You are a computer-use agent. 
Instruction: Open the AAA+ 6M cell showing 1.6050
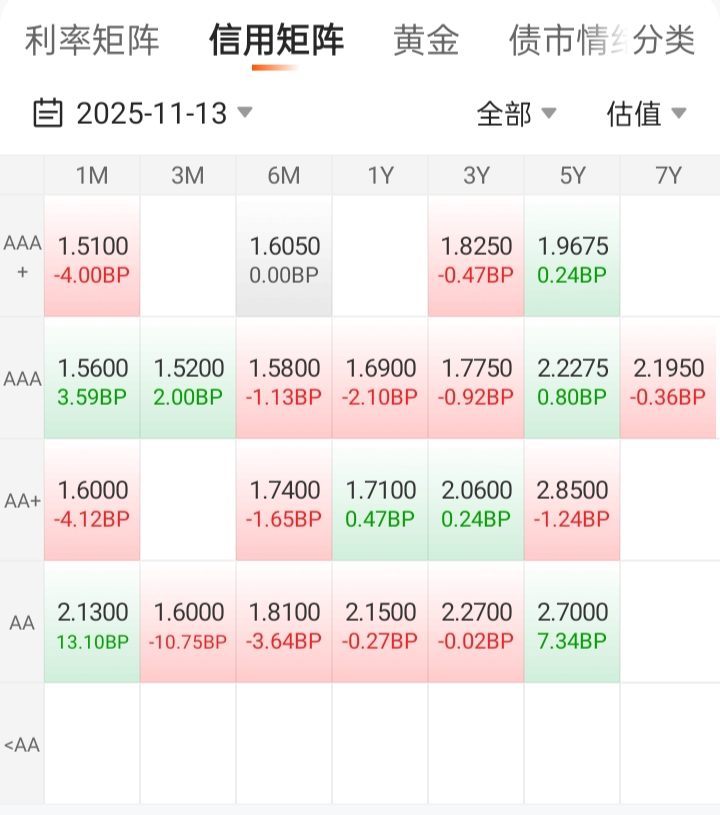[284, 257]
